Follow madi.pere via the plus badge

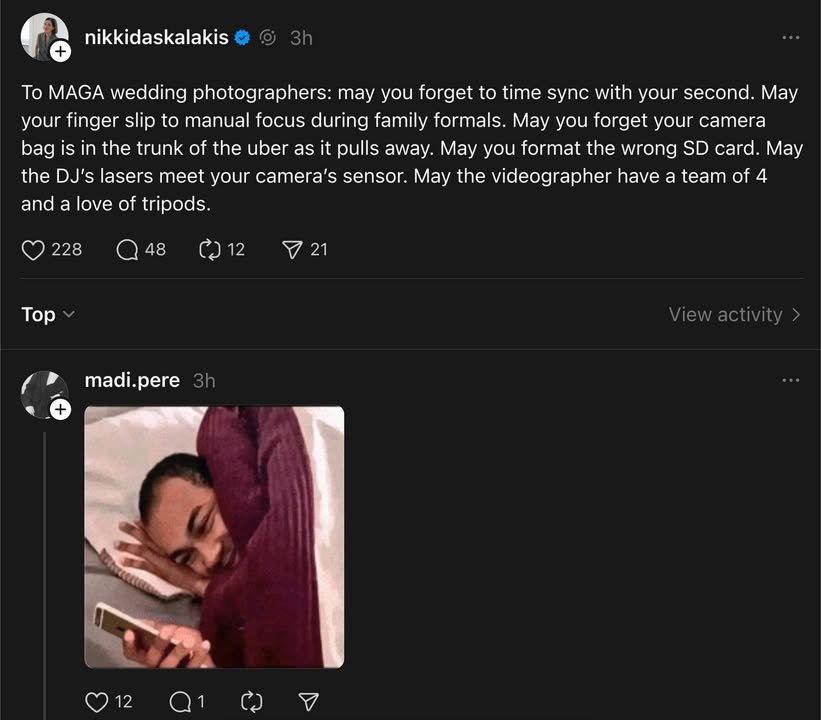point(60,409)
